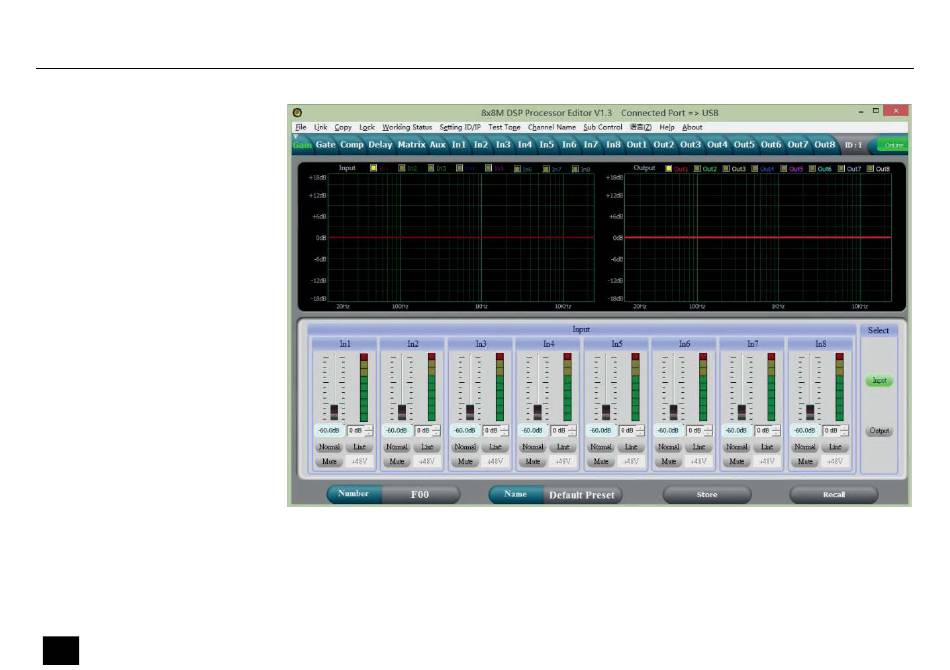Screen dimensions: 950x670
Task: Open the Test Tone menu
Action: coord(504,127)
